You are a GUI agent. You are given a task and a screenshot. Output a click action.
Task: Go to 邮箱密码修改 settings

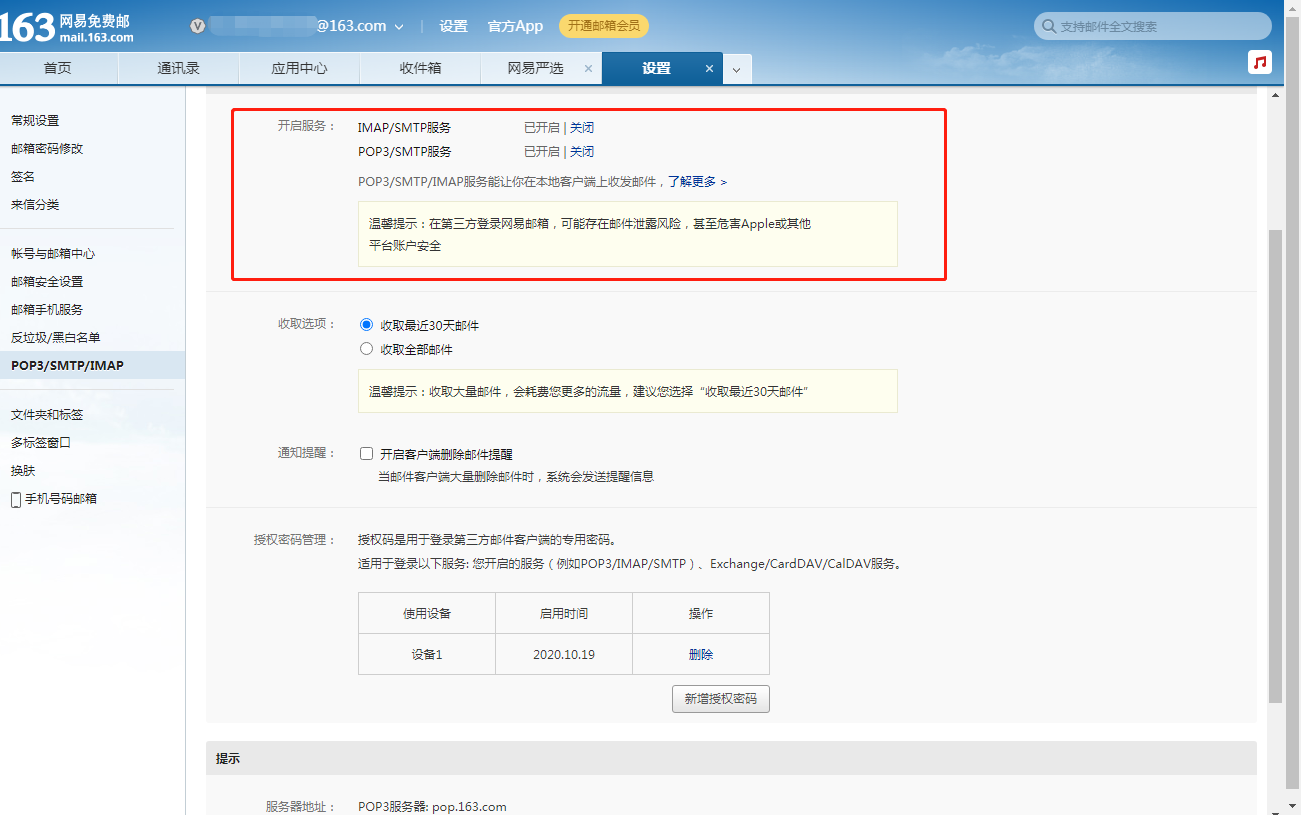[x=47, y=149]
